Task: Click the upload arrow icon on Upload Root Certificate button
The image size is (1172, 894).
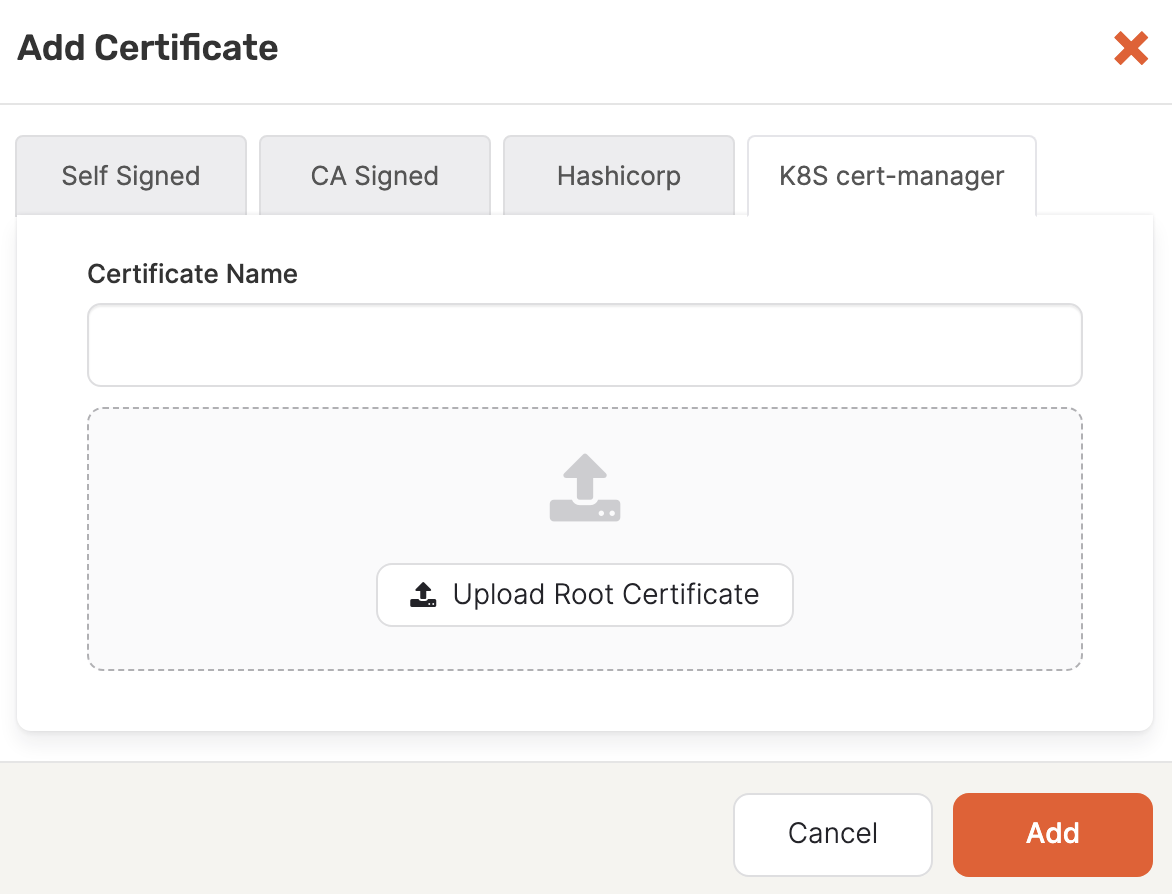Action: point(424,594)
